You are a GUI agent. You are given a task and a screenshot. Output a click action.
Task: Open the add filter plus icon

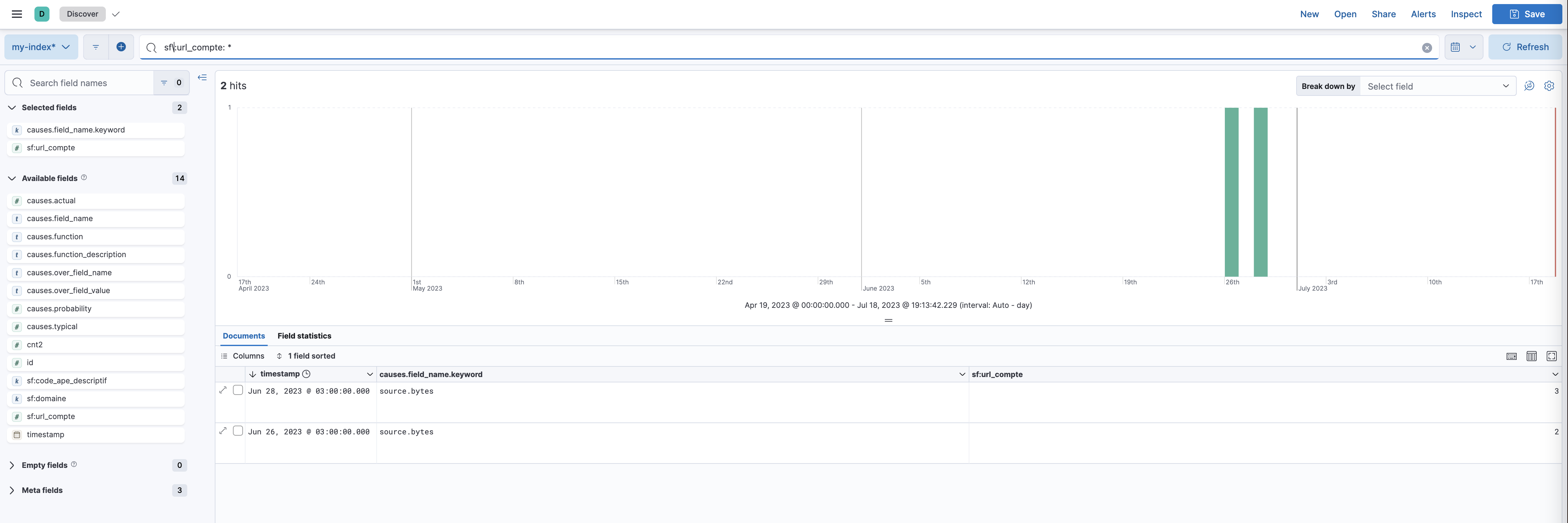121,46
